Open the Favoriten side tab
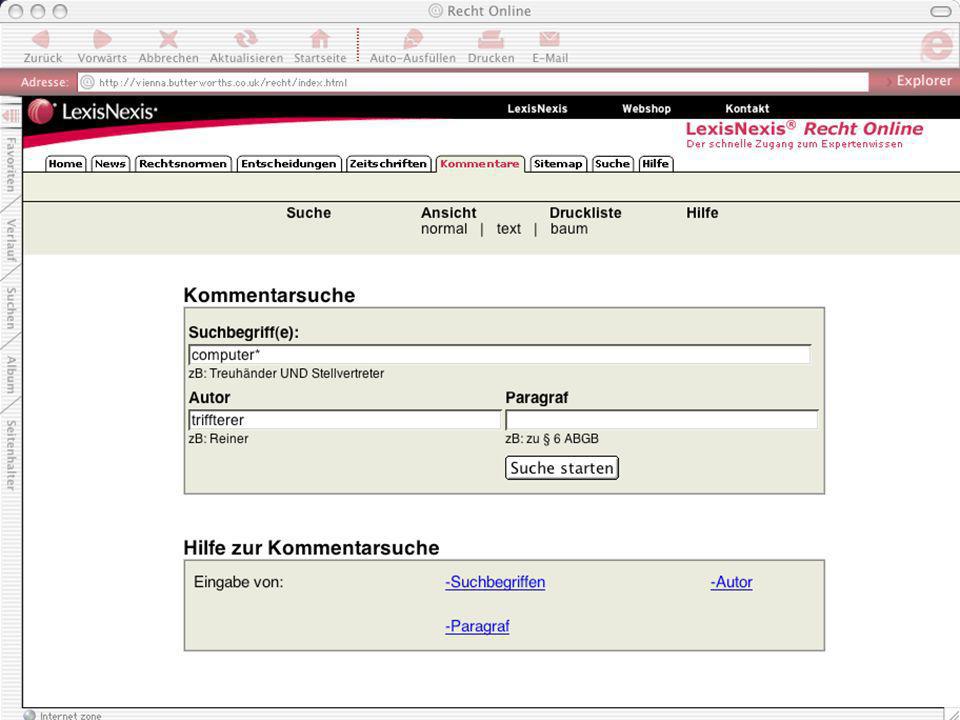The height and width of the screenshot is (720, 960). (10, 164)
